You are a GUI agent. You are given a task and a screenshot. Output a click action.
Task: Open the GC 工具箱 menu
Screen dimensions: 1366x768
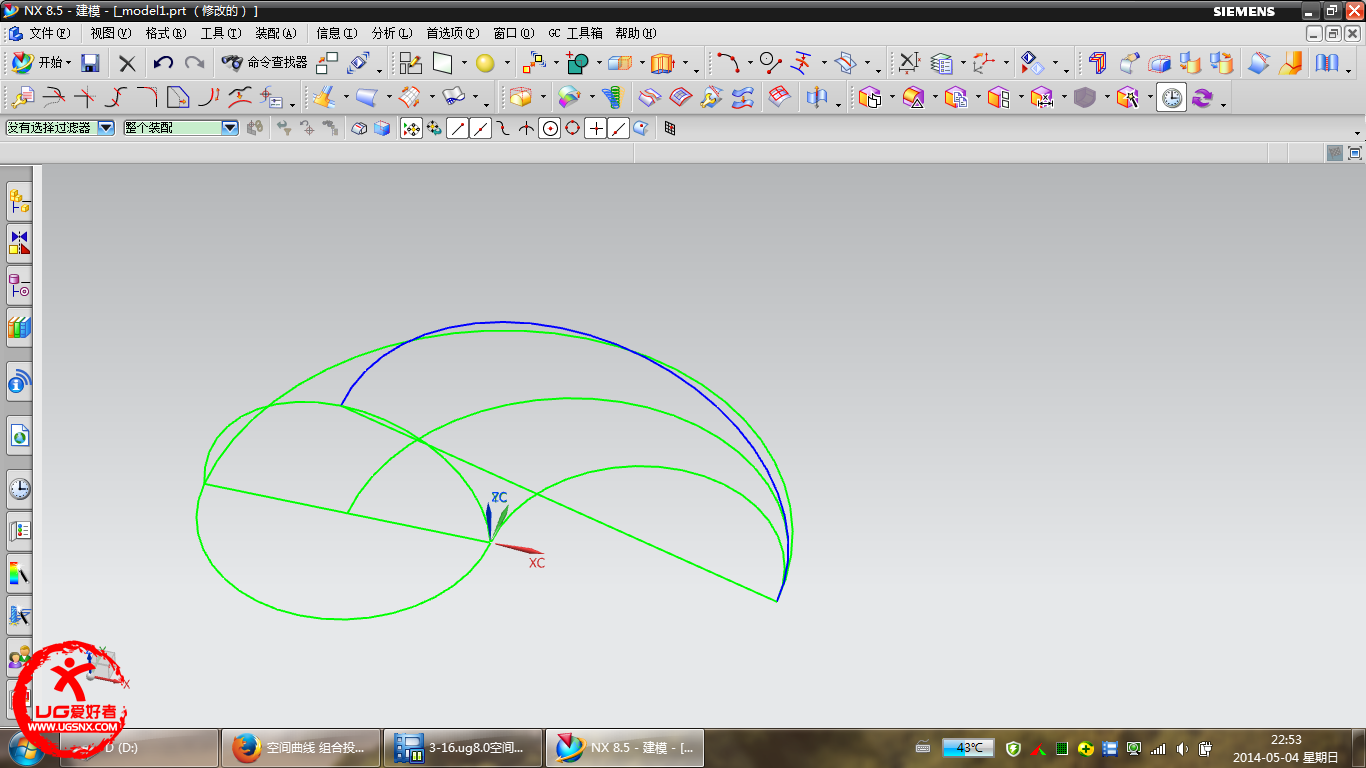click(x=575, y=33)
